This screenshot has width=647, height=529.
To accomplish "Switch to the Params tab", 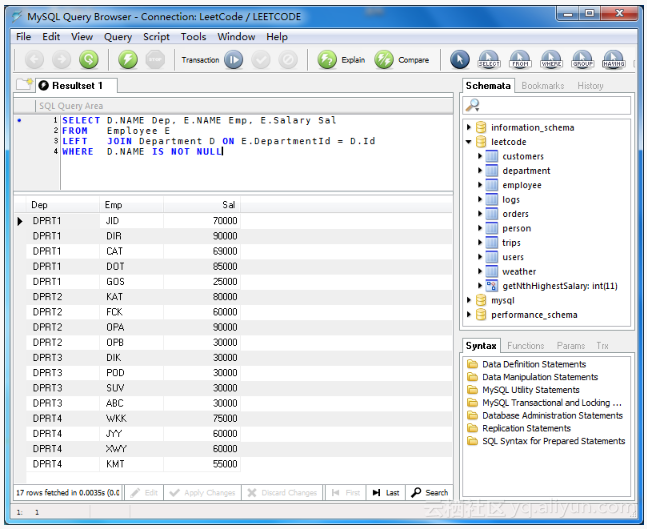I will click(x=571, y=345).
